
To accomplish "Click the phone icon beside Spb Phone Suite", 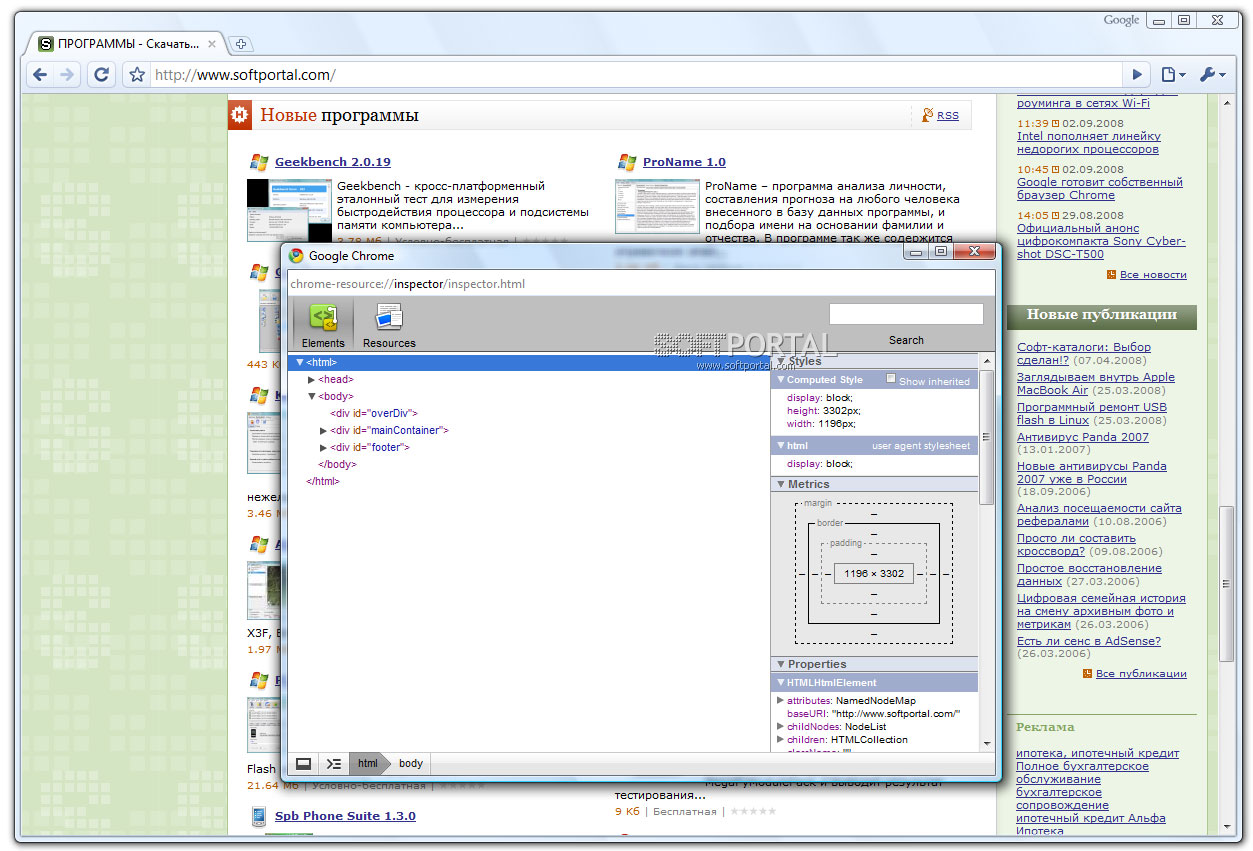I will [259, 816].
